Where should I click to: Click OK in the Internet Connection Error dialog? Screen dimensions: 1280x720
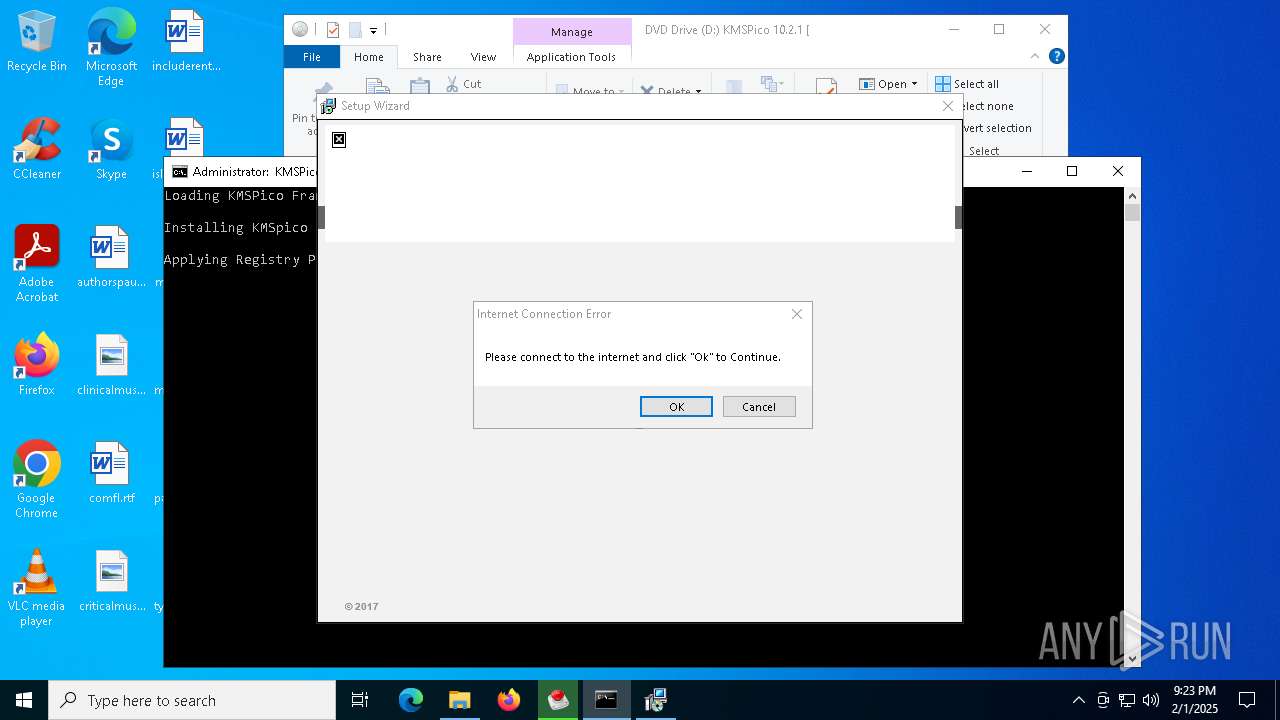pyautogui.click(x=676, y=406)
